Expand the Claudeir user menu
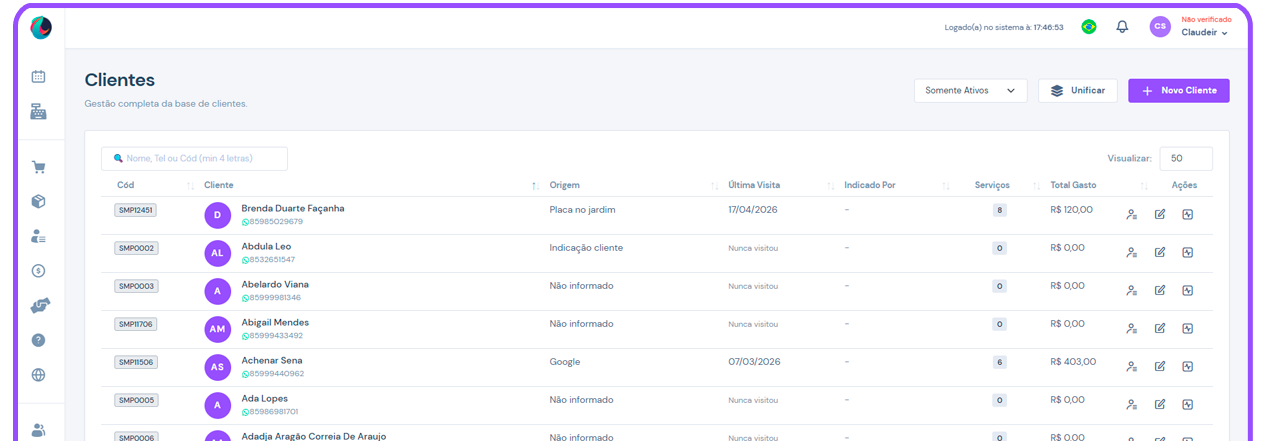 1204,33
